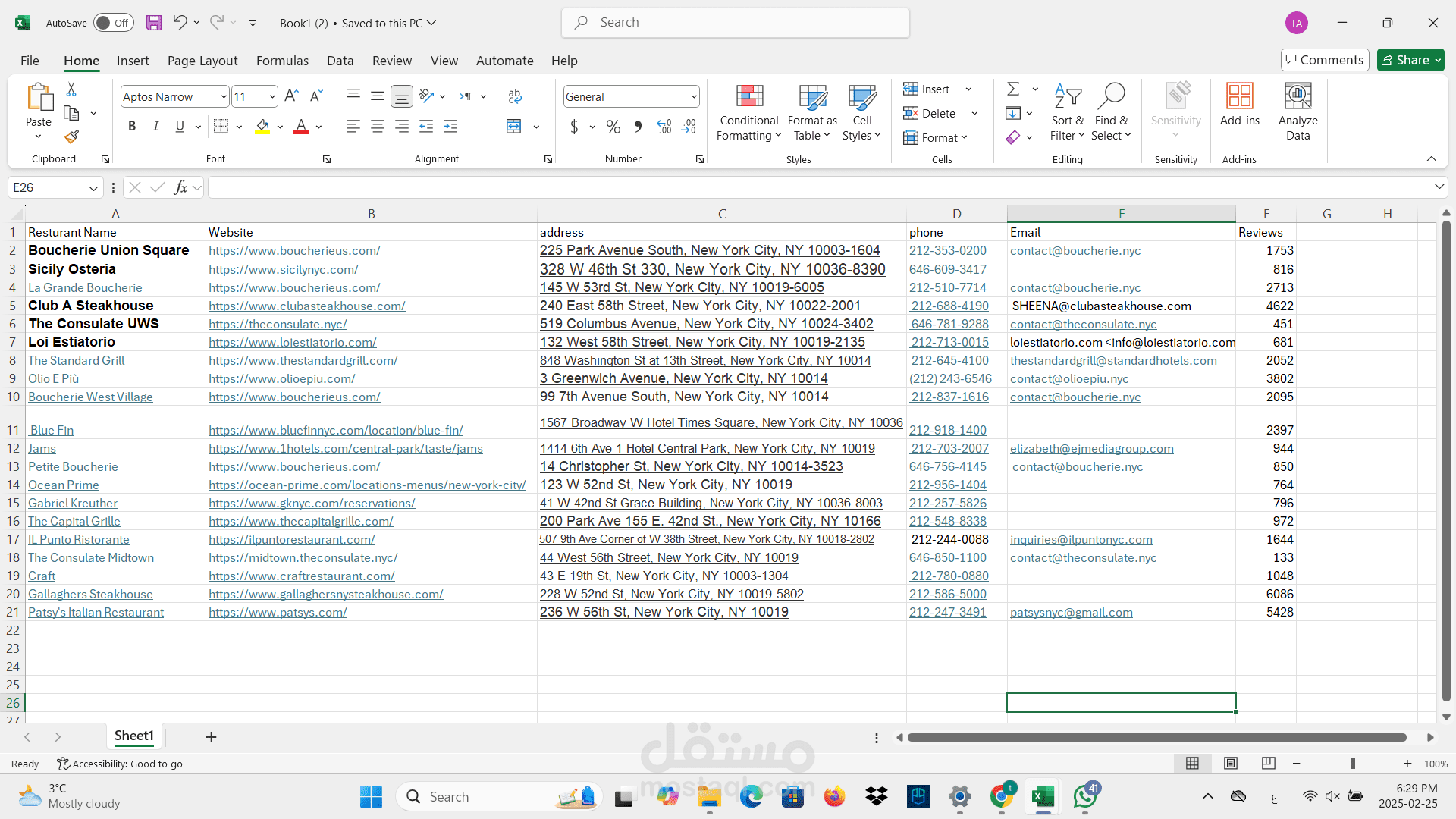Click the Center alignment icon

tap(378, 127)
